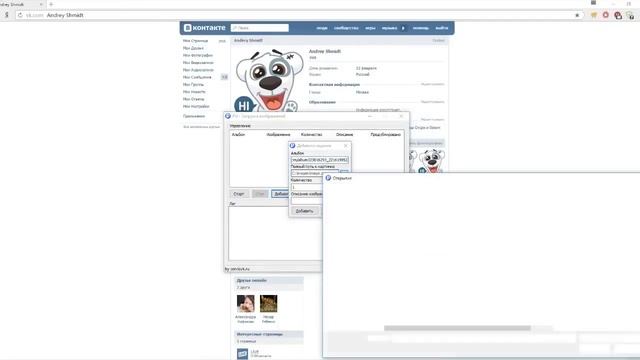Open "сообщества" in the VK header menu
The image size is (640, 360).
pyautogui.click(x=346, y=28)
